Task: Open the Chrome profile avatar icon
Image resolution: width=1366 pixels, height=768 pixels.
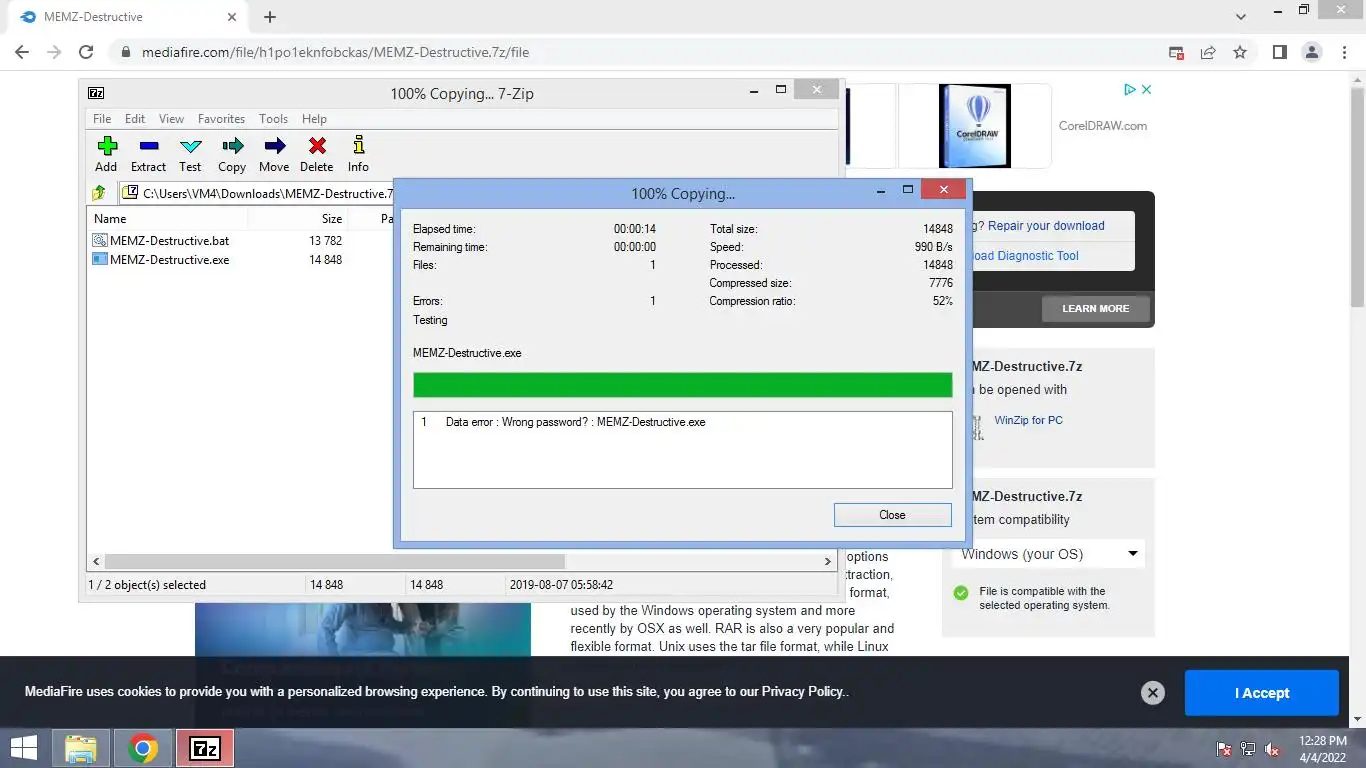Action: pos(1312,52)
